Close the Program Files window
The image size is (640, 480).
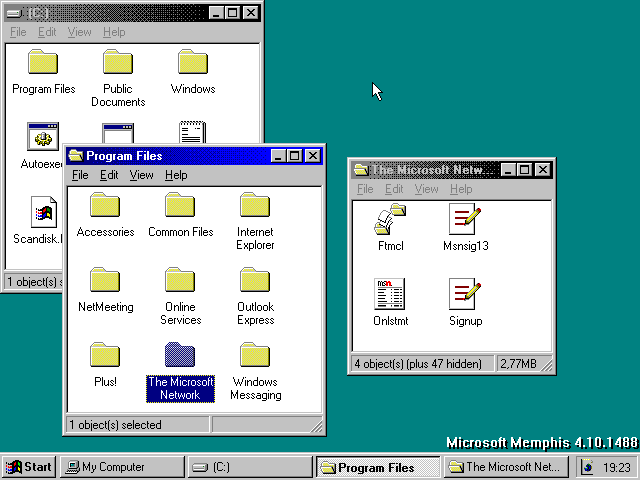point(313,156)
